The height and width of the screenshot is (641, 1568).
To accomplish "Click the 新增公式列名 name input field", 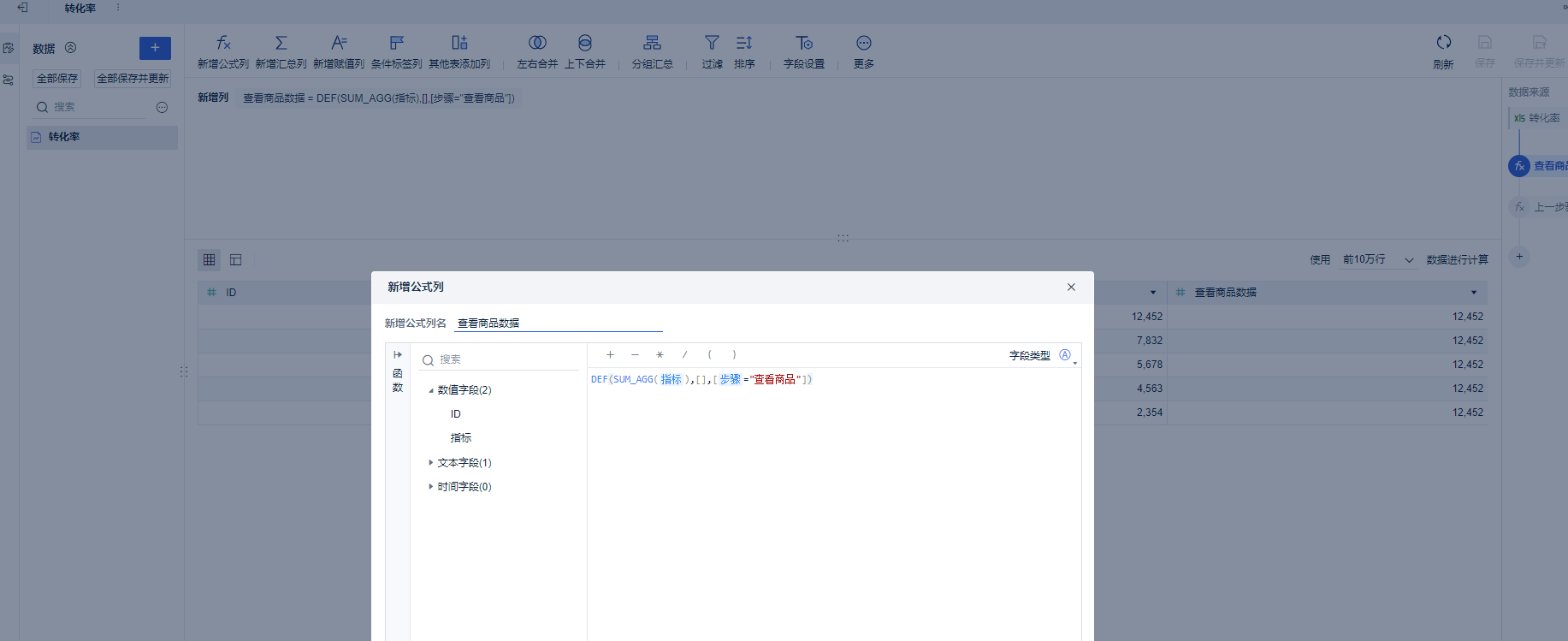I will point(559,323).
